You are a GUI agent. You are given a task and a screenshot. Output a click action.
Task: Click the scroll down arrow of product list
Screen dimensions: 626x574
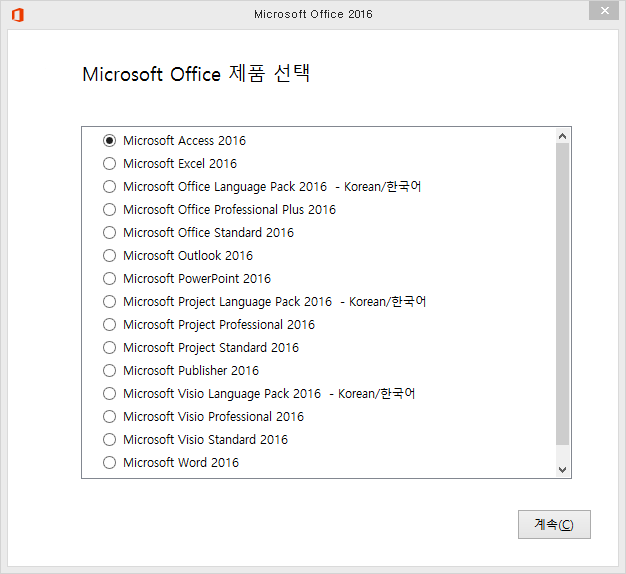pos(563,469)
